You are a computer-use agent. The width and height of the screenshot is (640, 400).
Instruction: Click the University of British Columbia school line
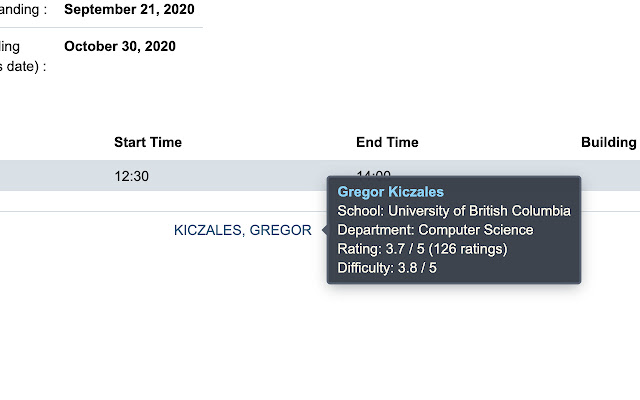click(454, 211)
